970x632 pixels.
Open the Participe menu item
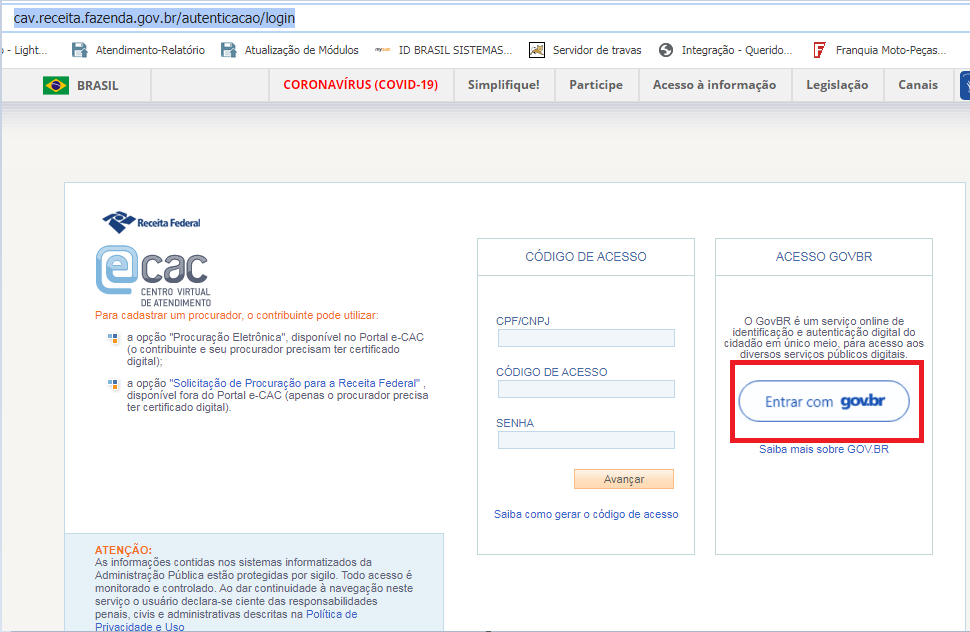[x=596, y=85]
